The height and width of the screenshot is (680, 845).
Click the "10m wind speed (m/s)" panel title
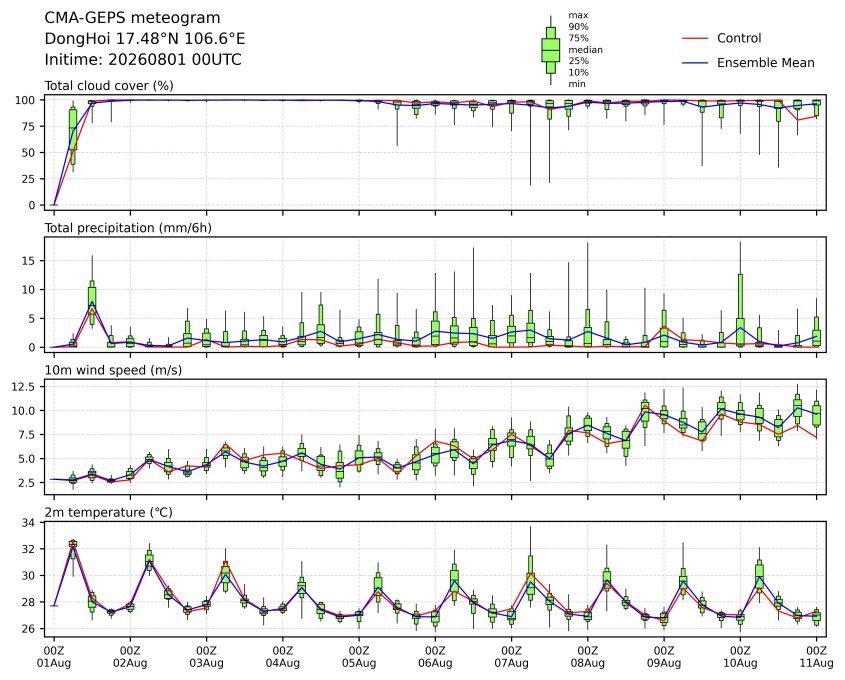point(113,370)
